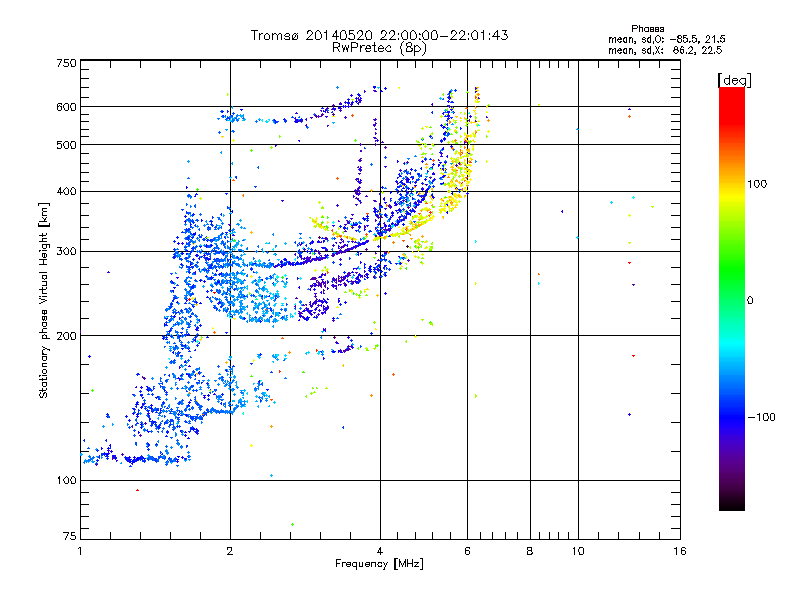Select the 'mean, sd,X: 86.2, 22.5' line
Image resolution: width=800 pixels, height=600 pixels.
665,50
